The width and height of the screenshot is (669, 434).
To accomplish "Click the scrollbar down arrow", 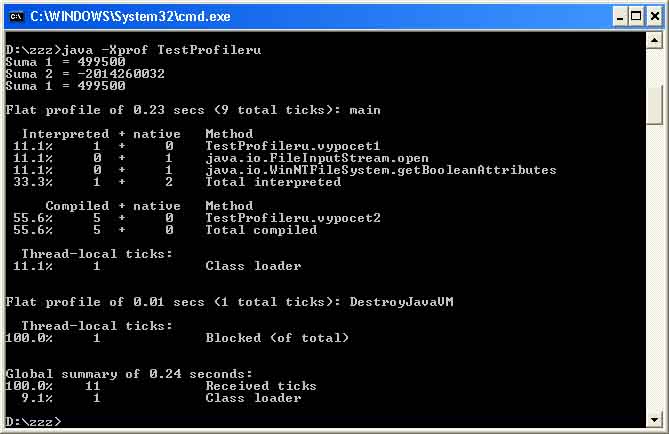I will 654,420.
